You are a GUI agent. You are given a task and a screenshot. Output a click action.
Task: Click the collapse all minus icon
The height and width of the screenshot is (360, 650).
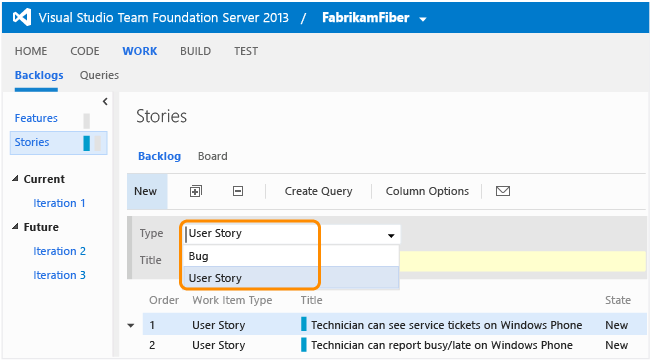tap(238, 191)
